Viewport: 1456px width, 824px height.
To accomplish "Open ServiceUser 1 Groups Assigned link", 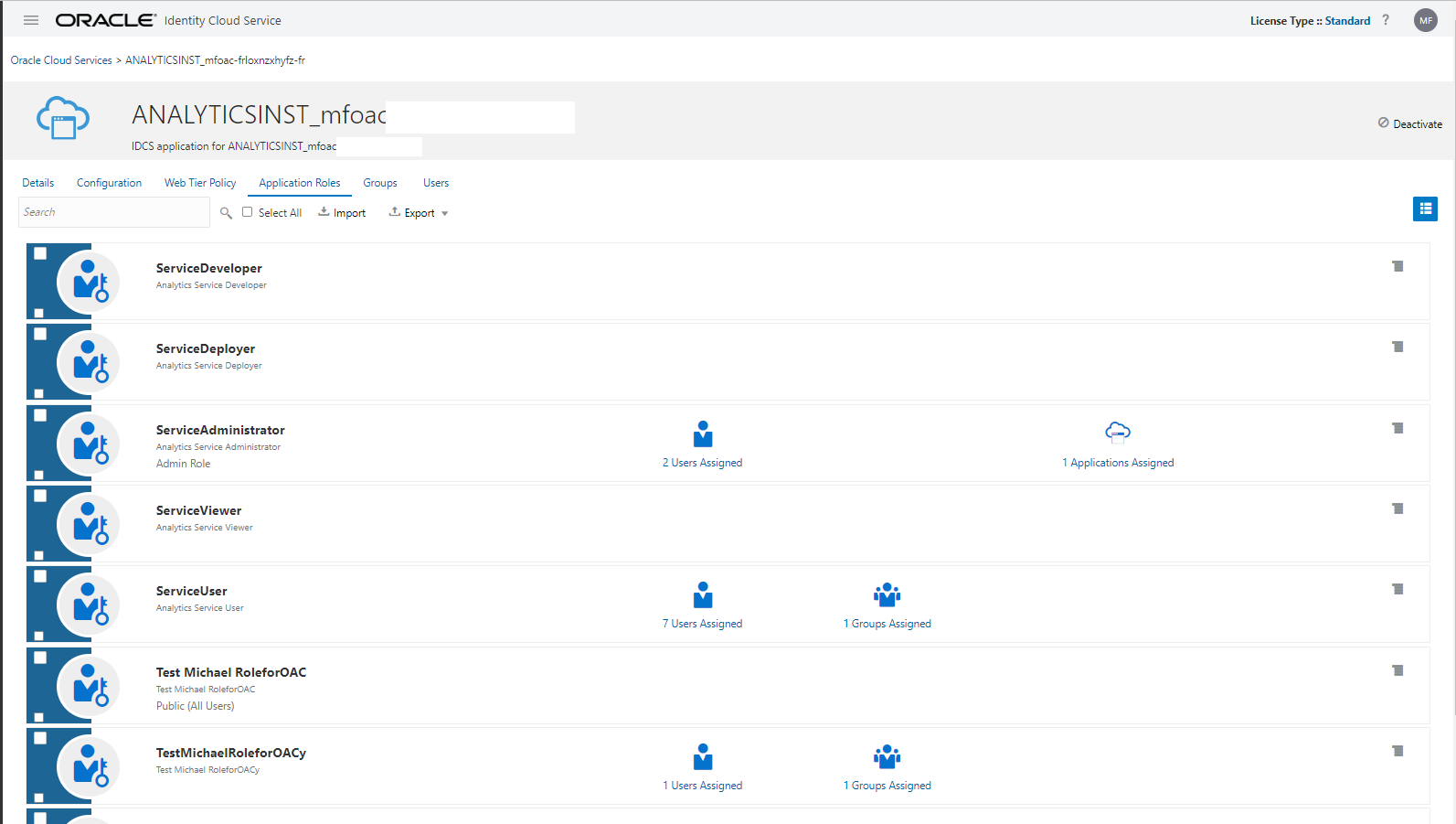I will pyautogui.click(x=887, y=624).
